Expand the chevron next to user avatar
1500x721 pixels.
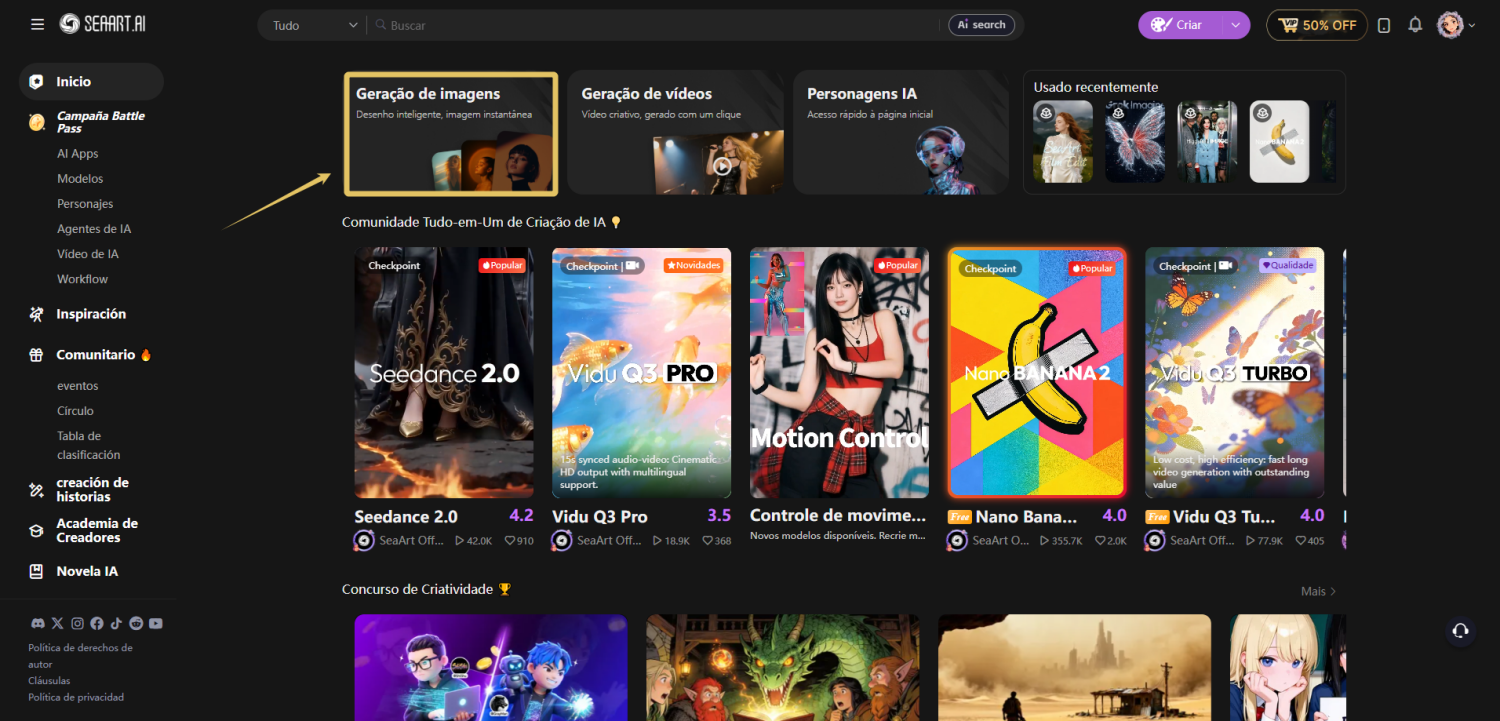pos(1472,25)
